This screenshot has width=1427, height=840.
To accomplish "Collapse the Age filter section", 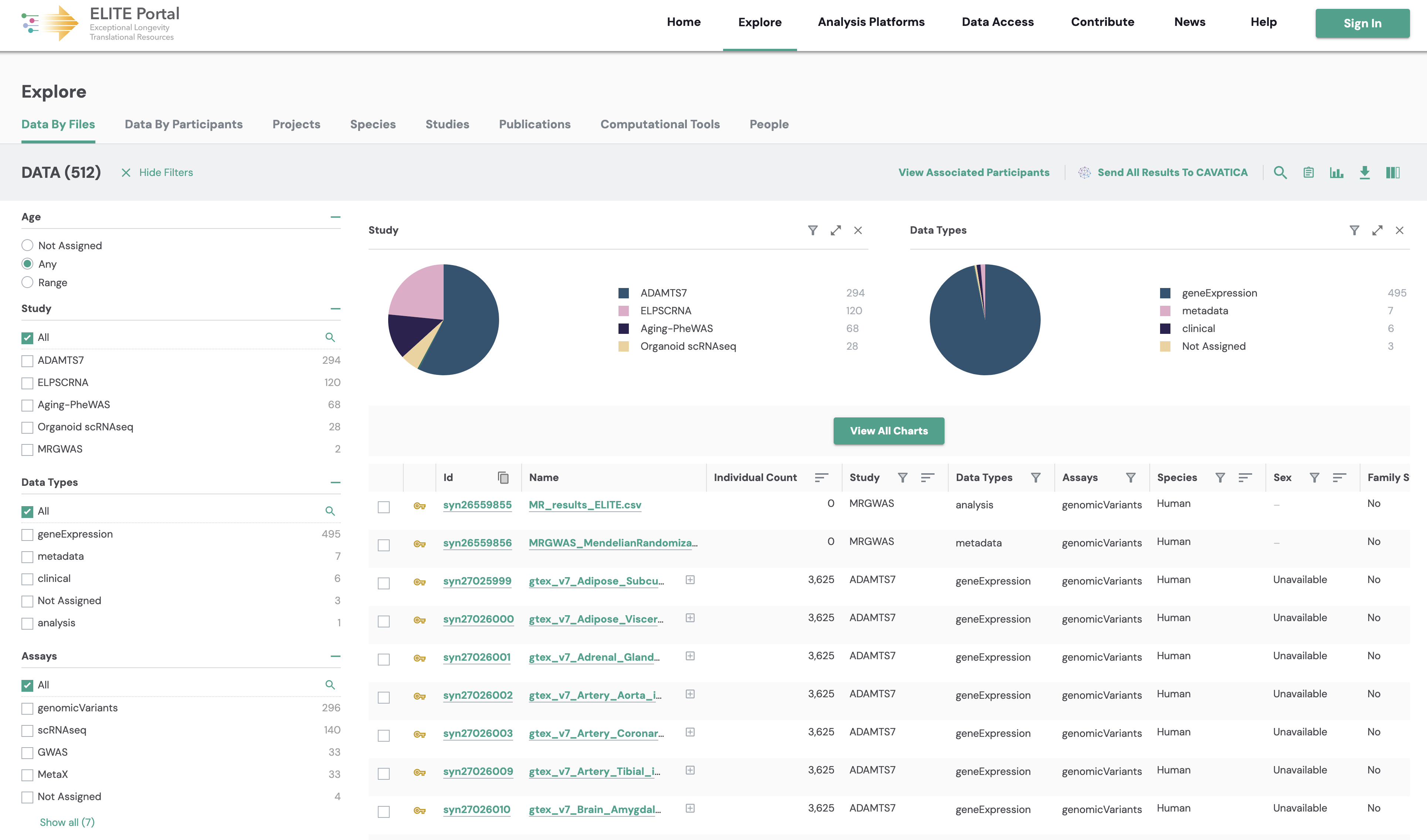I will (335, 217).
